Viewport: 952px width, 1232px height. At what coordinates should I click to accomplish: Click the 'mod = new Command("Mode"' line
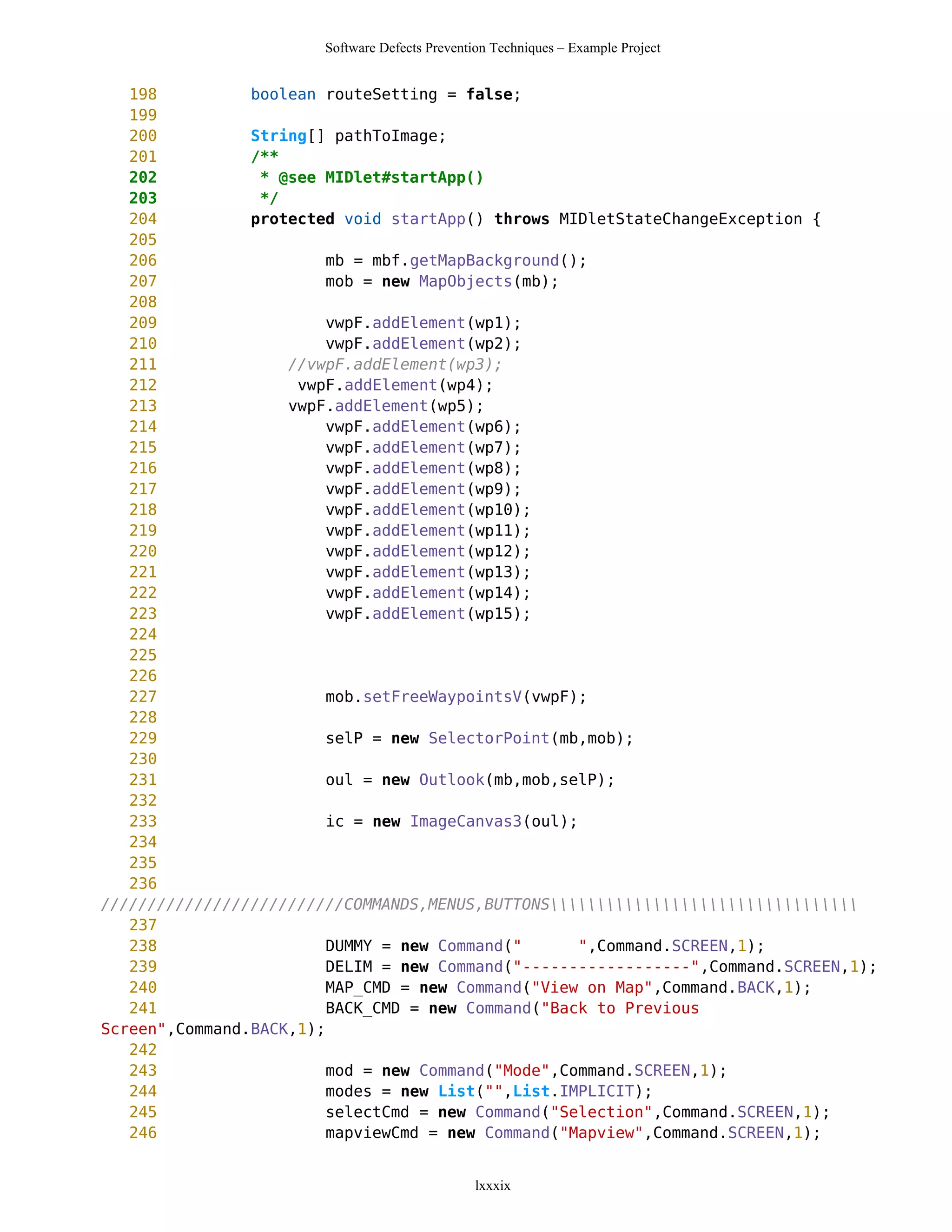[x=526, y=1071]
